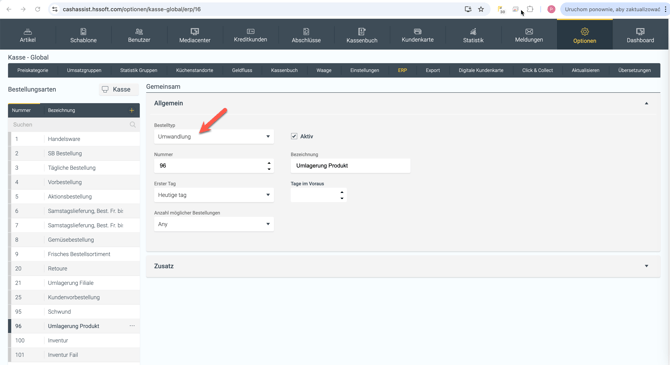Viewport: 670px width, 365px height.
Task: Switch to the Geldfluss tab
Action: (x=242, y=70)
